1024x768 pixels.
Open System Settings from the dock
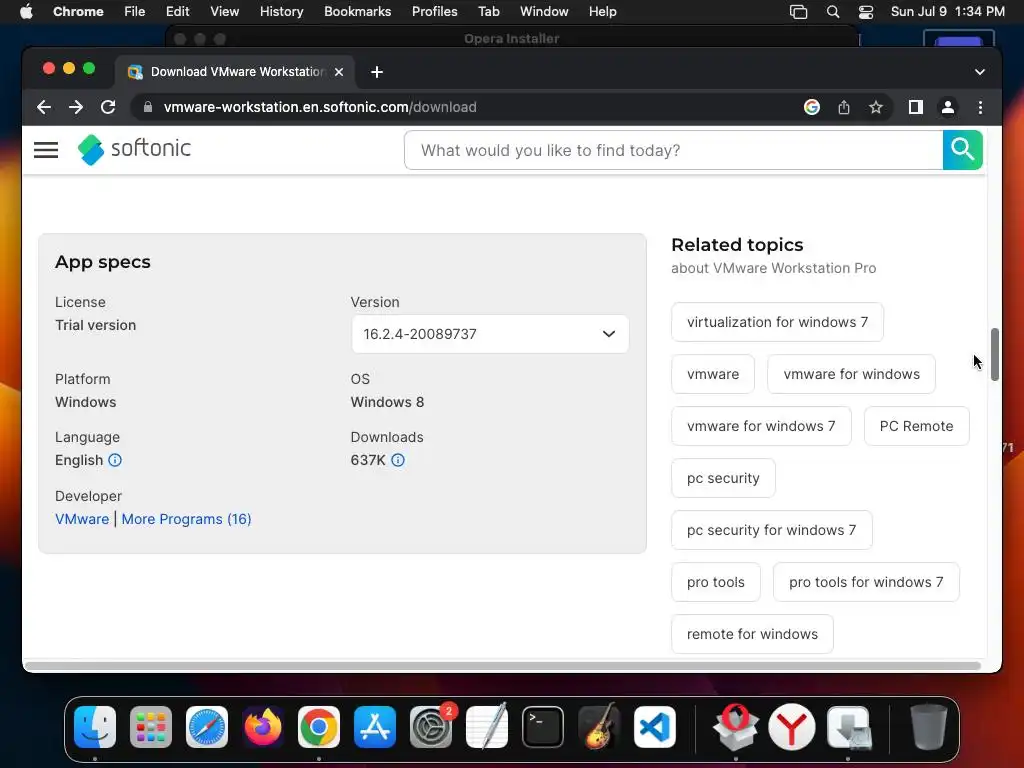431,727
